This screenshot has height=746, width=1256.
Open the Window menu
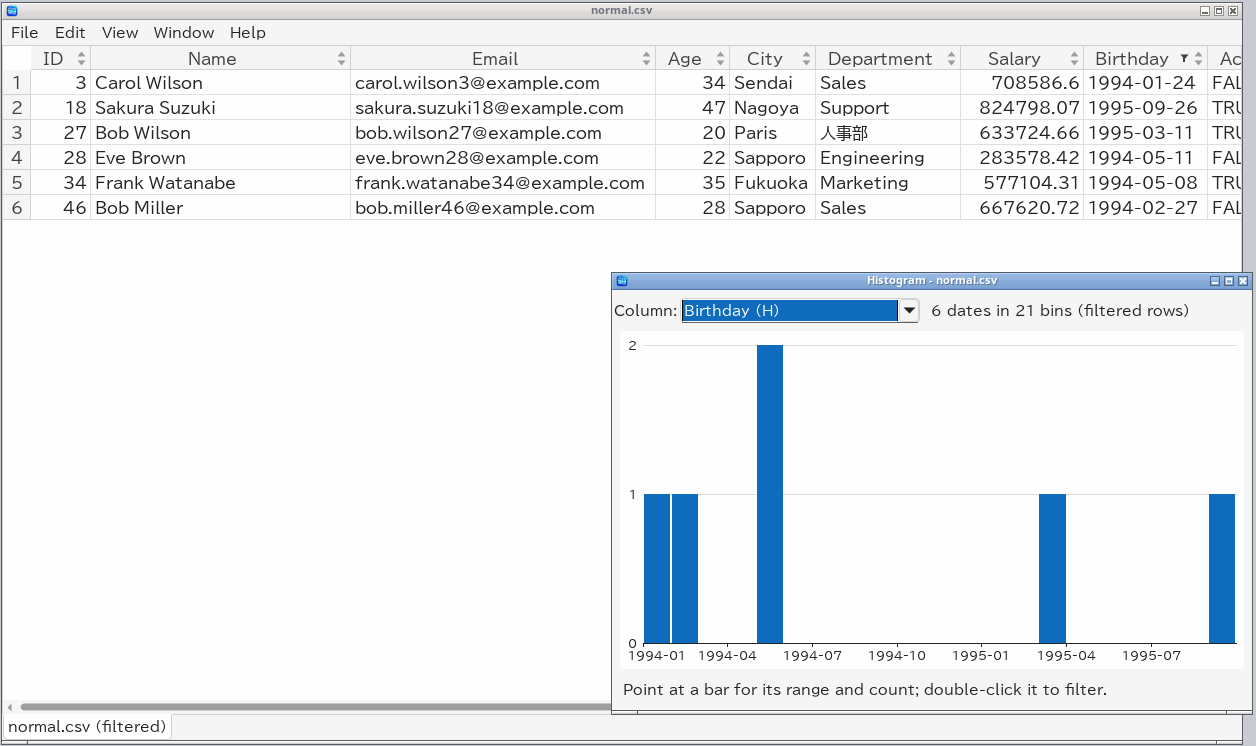pyautogui.click(x=184, y=33)
